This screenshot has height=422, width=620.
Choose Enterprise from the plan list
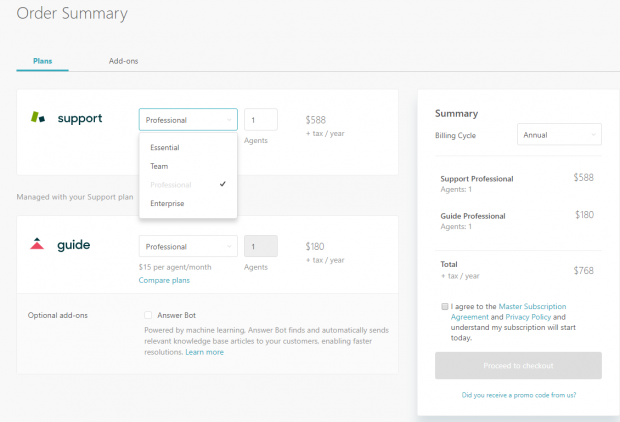pyautogui.click(x=167, y=203)
